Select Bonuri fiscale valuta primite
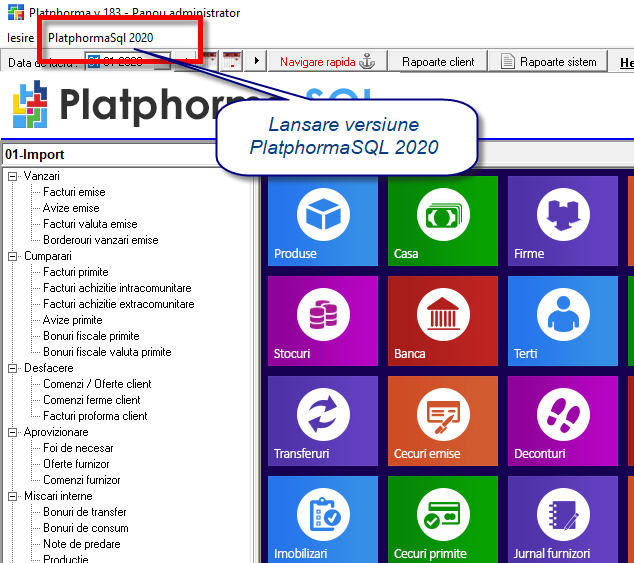The image size is (634, 563). (x=107, y=352)
